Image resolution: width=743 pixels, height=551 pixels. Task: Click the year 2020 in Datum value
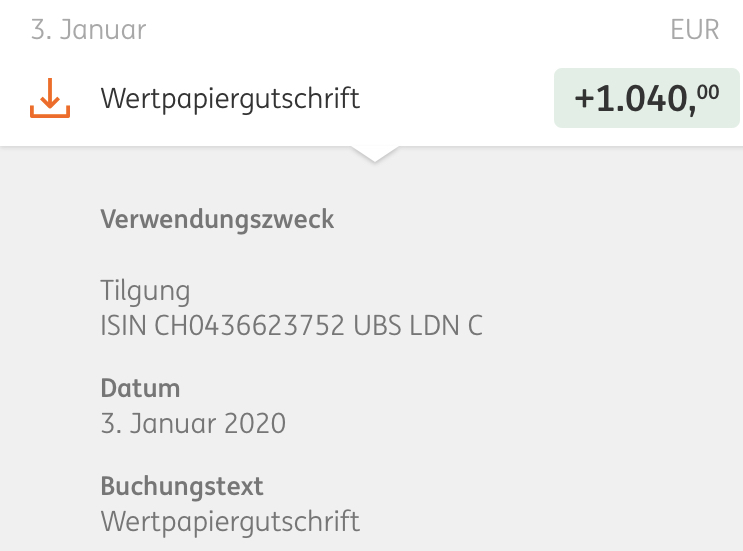[x=253, y=423]
